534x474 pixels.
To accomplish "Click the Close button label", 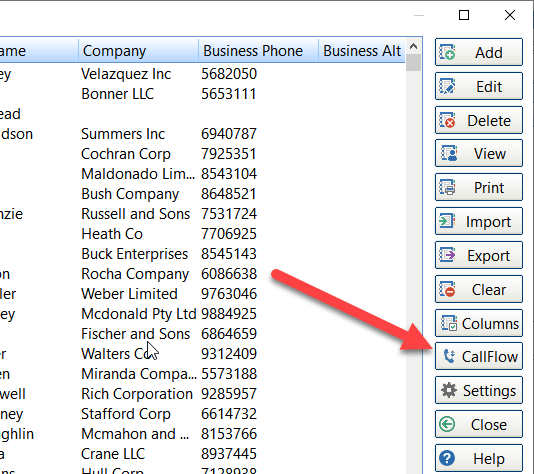I will (489, 425).
